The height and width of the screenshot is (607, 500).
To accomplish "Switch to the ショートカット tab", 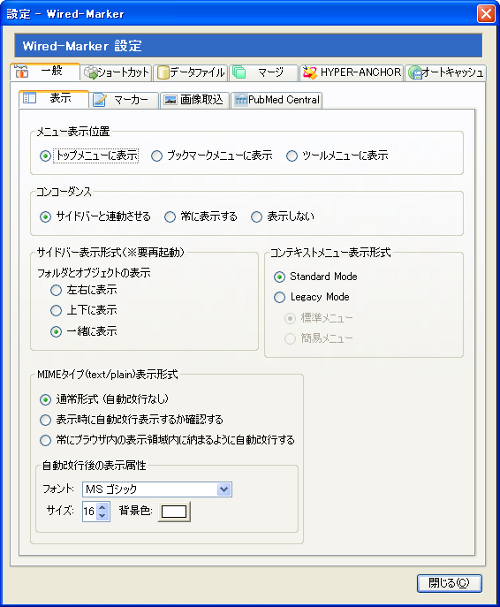I will [x=116, y=72].
